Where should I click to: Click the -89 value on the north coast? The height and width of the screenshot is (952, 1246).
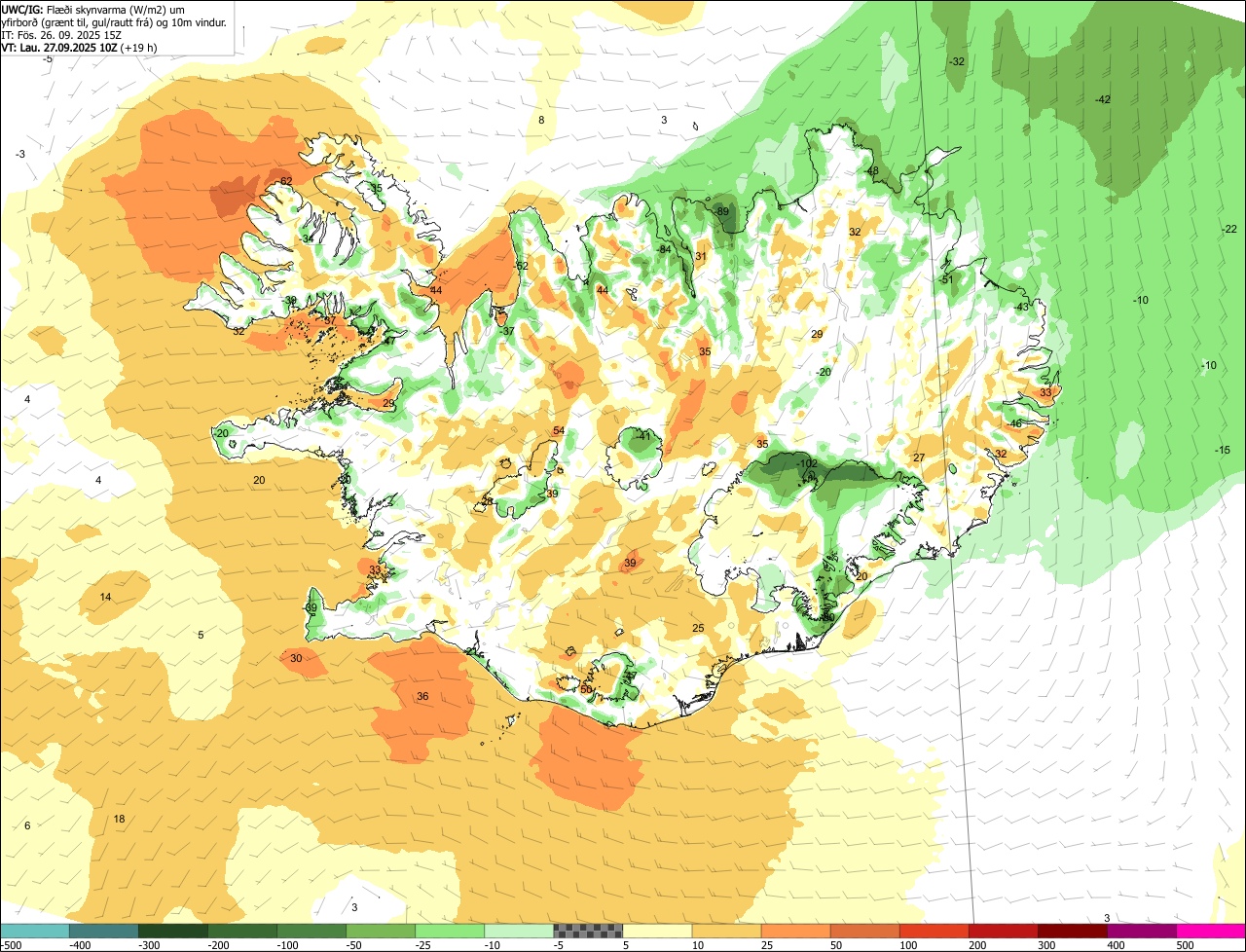(721, 211)
